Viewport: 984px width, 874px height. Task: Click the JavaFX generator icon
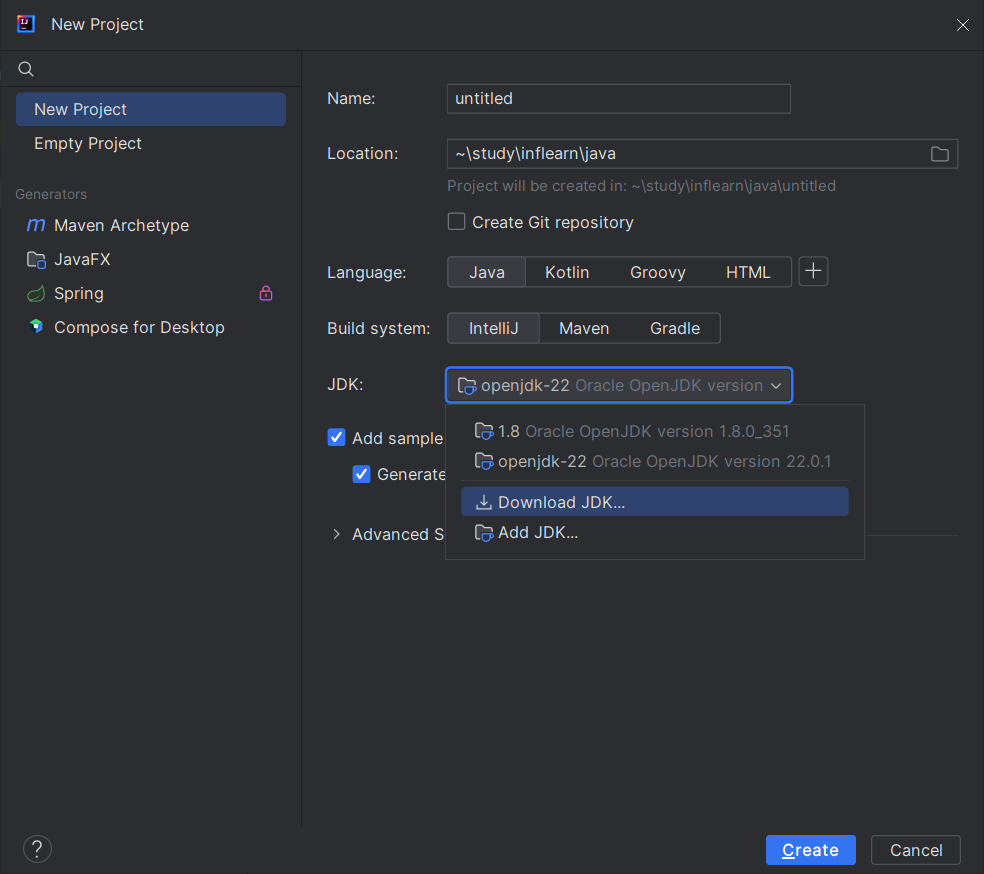[36, 259]
